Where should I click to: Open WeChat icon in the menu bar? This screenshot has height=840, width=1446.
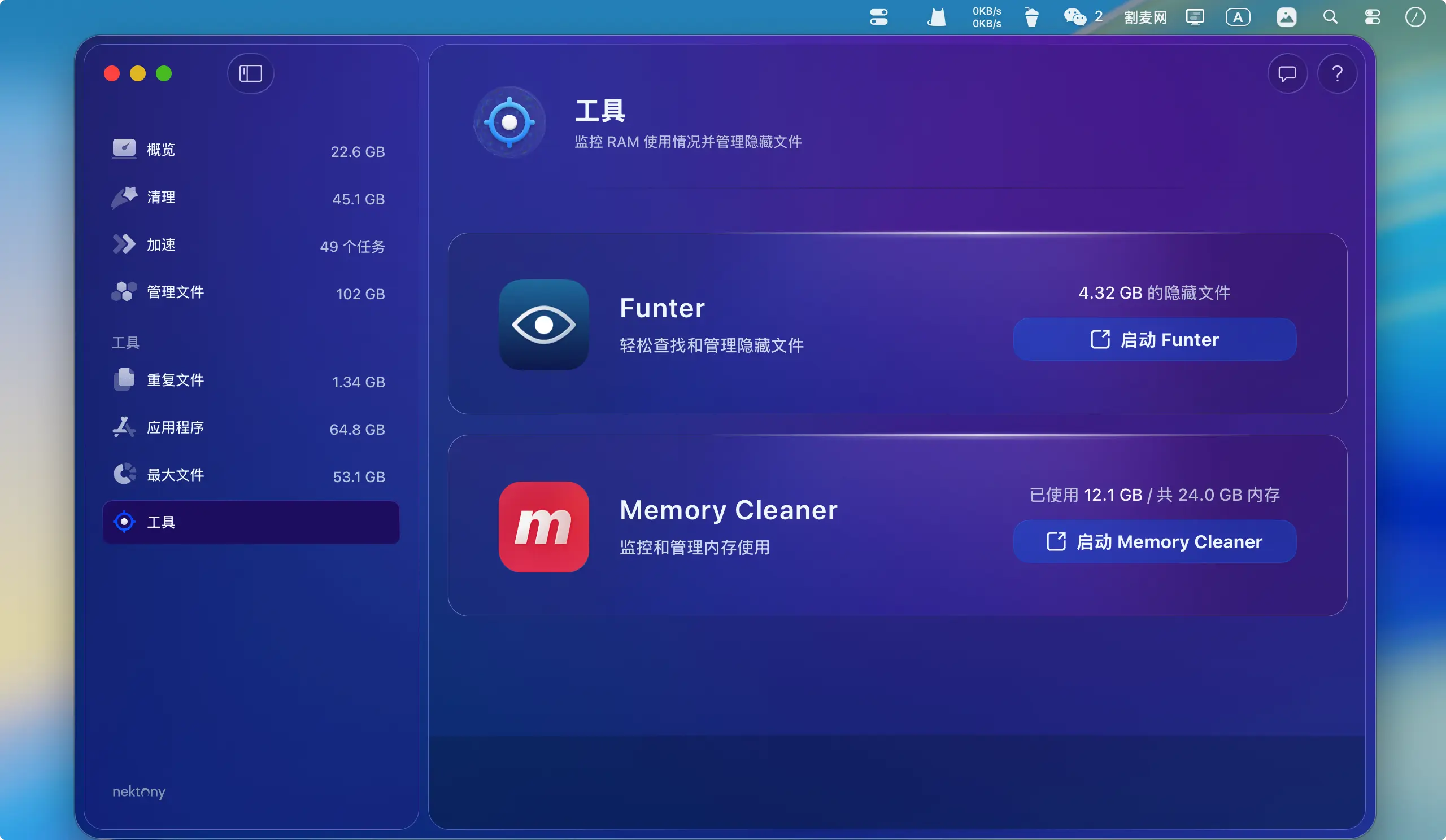[x=1074, y=17]
